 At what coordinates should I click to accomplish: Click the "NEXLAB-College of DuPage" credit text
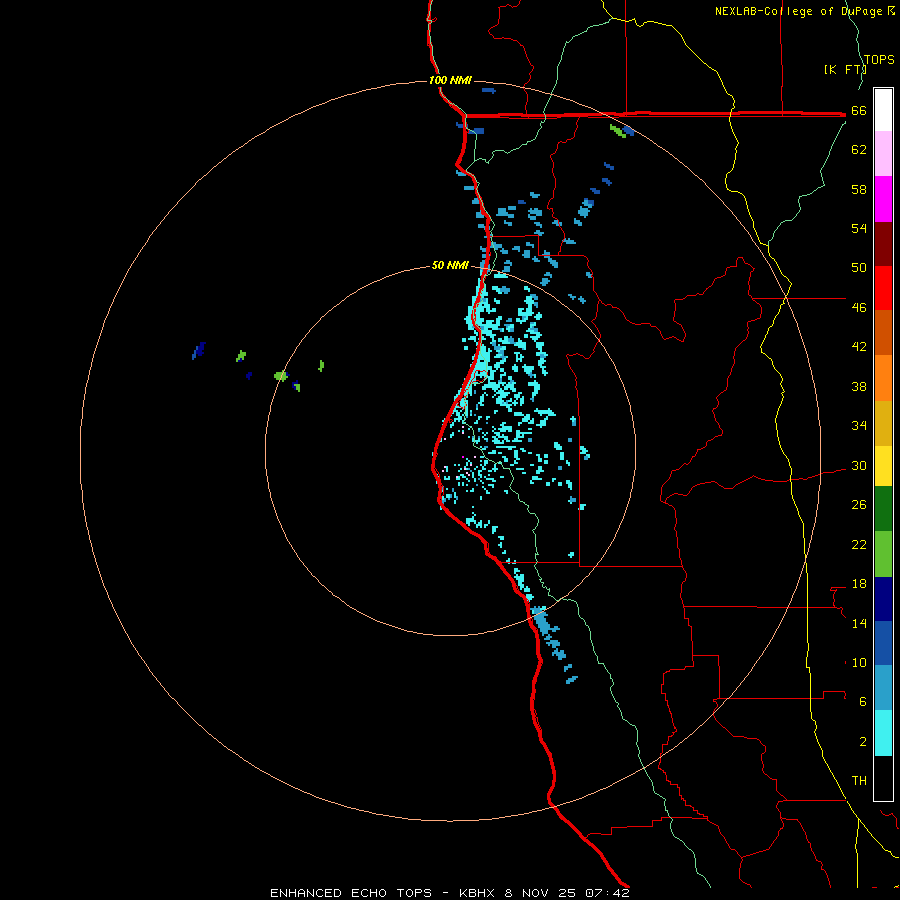tap(798, 11)
